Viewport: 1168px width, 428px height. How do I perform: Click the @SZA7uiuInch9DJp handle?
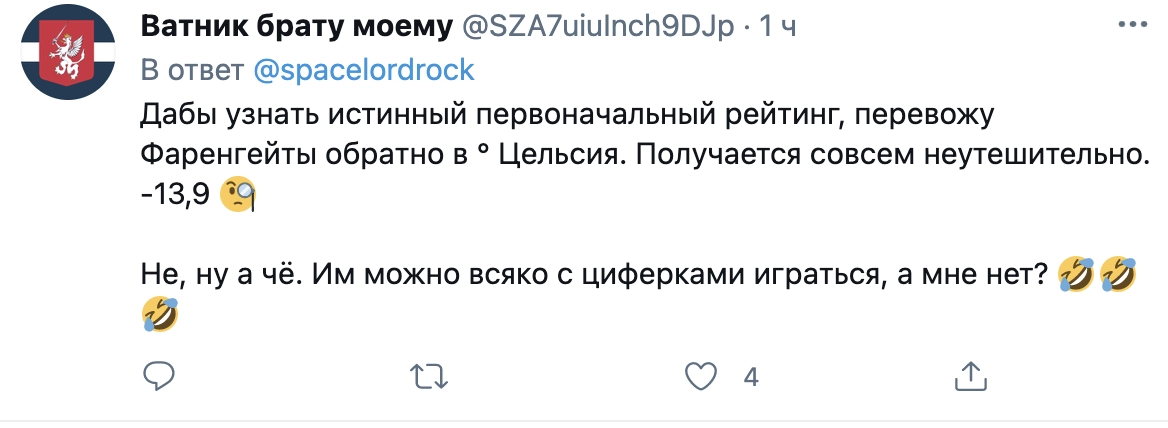click(598, 27)
